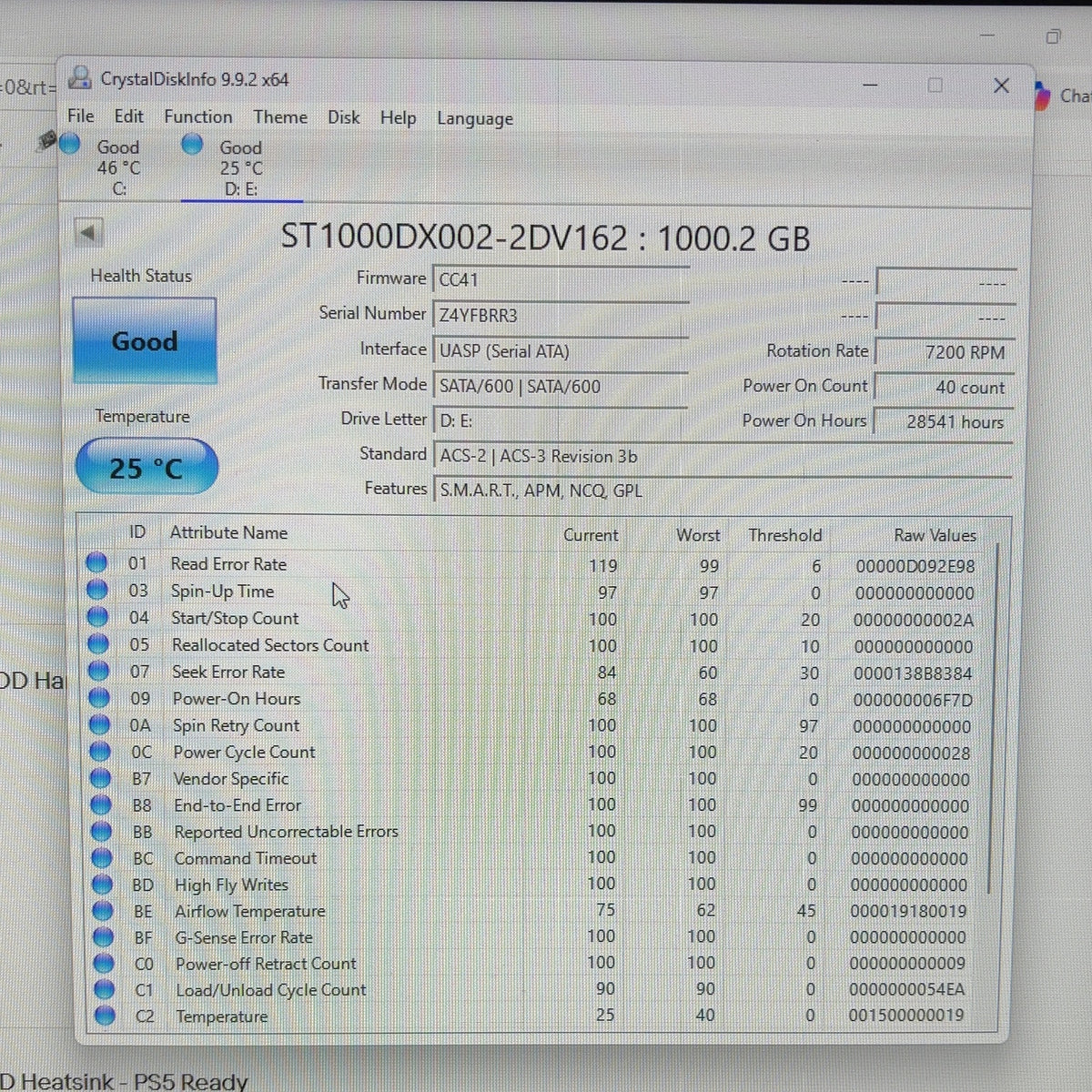
Task: Select the Read Error Rate attribute text
Action: 228,564
